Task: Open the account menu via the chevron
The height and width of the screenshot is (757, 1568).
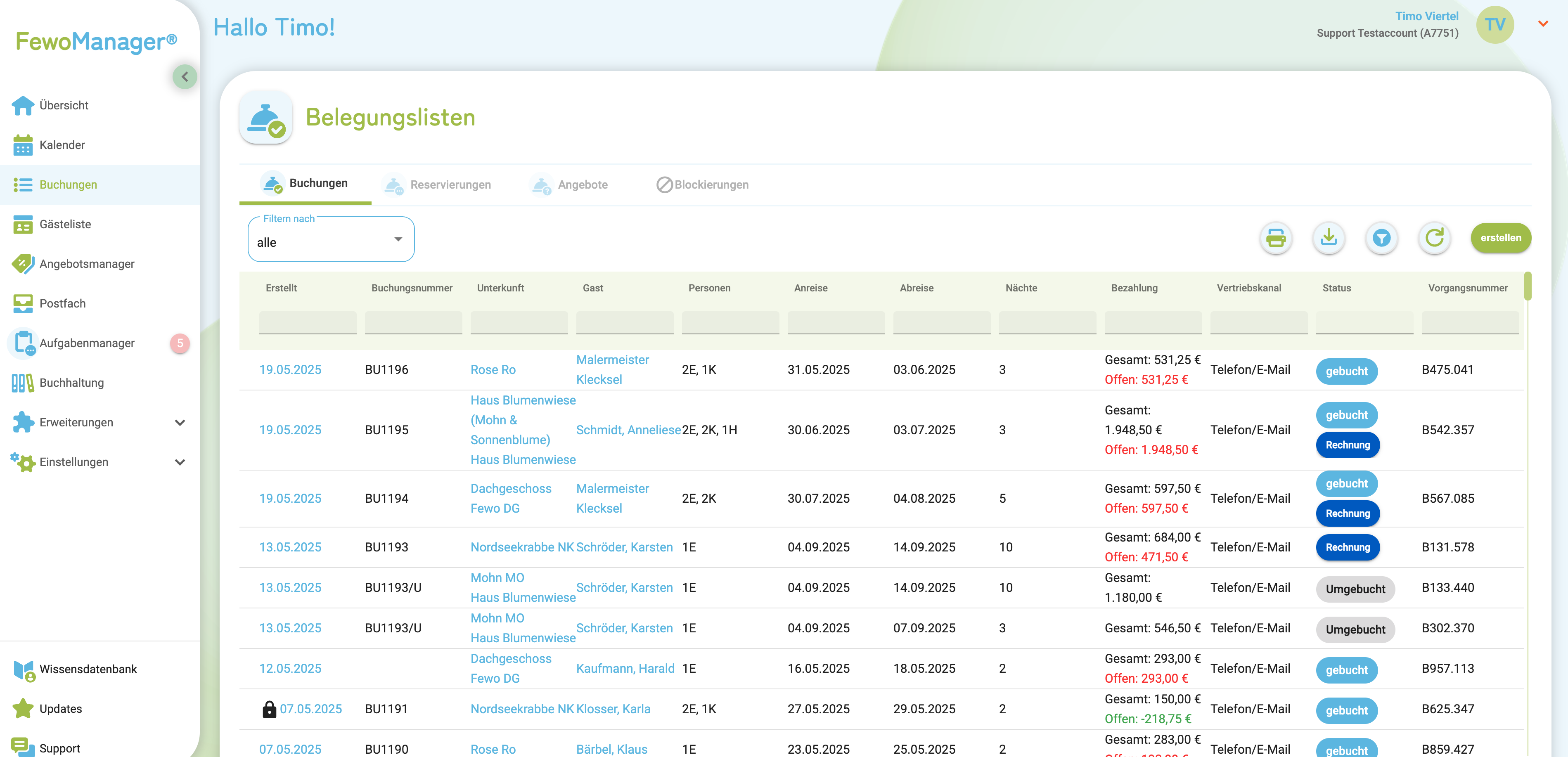Action: pyautogui.click(x=1543, y=23)
